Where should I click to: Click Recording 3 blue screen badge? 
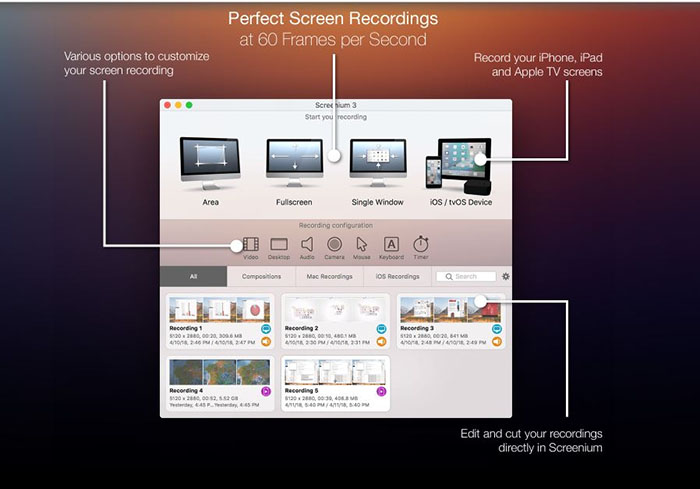(497, 329)
